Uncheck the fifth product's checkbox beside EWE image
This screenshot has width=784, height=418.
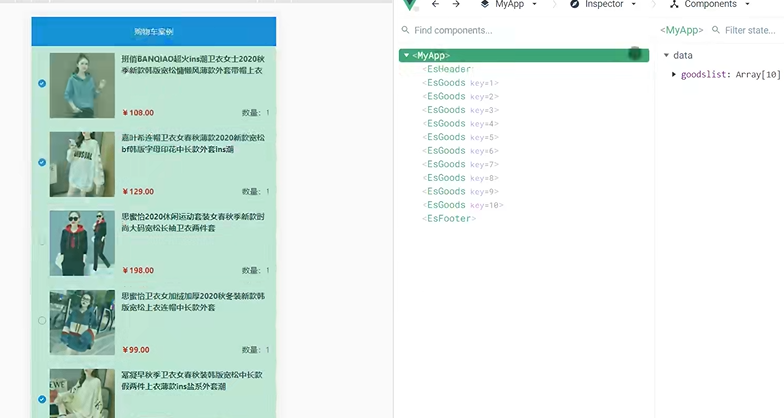(42, 399)
